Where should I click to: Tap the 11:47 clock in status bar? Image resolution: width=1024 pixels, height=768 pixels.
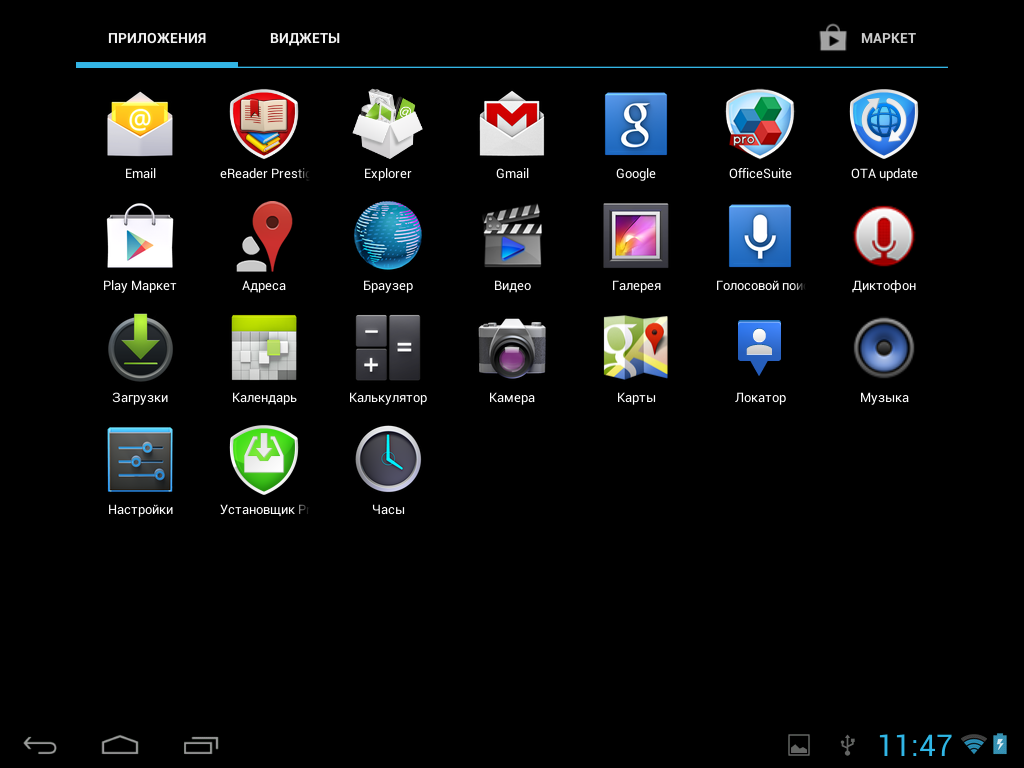point(915,745)
